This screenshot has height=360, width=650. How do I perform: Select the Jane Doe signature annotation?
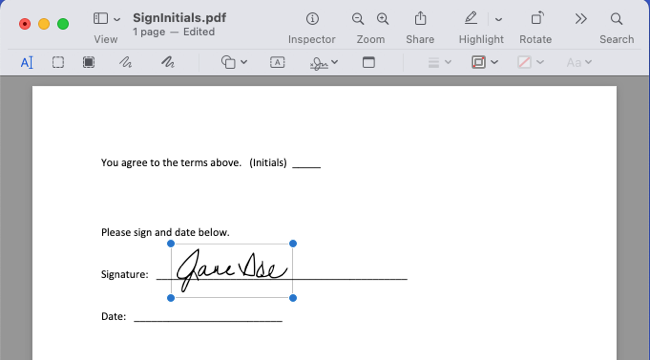[232, 270]
